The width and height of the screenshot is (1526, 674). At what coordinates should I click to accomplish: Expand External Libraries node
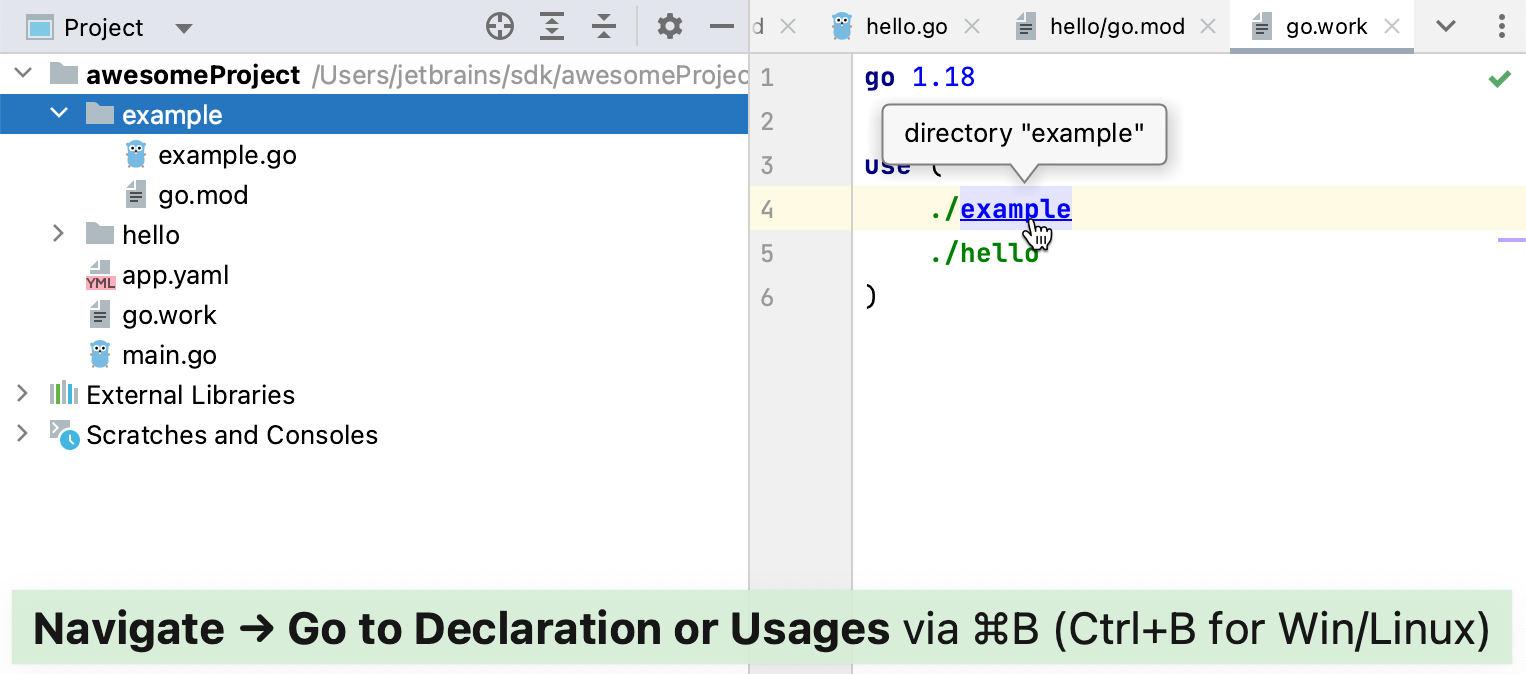pyautogui.click(x=22, y=394)
